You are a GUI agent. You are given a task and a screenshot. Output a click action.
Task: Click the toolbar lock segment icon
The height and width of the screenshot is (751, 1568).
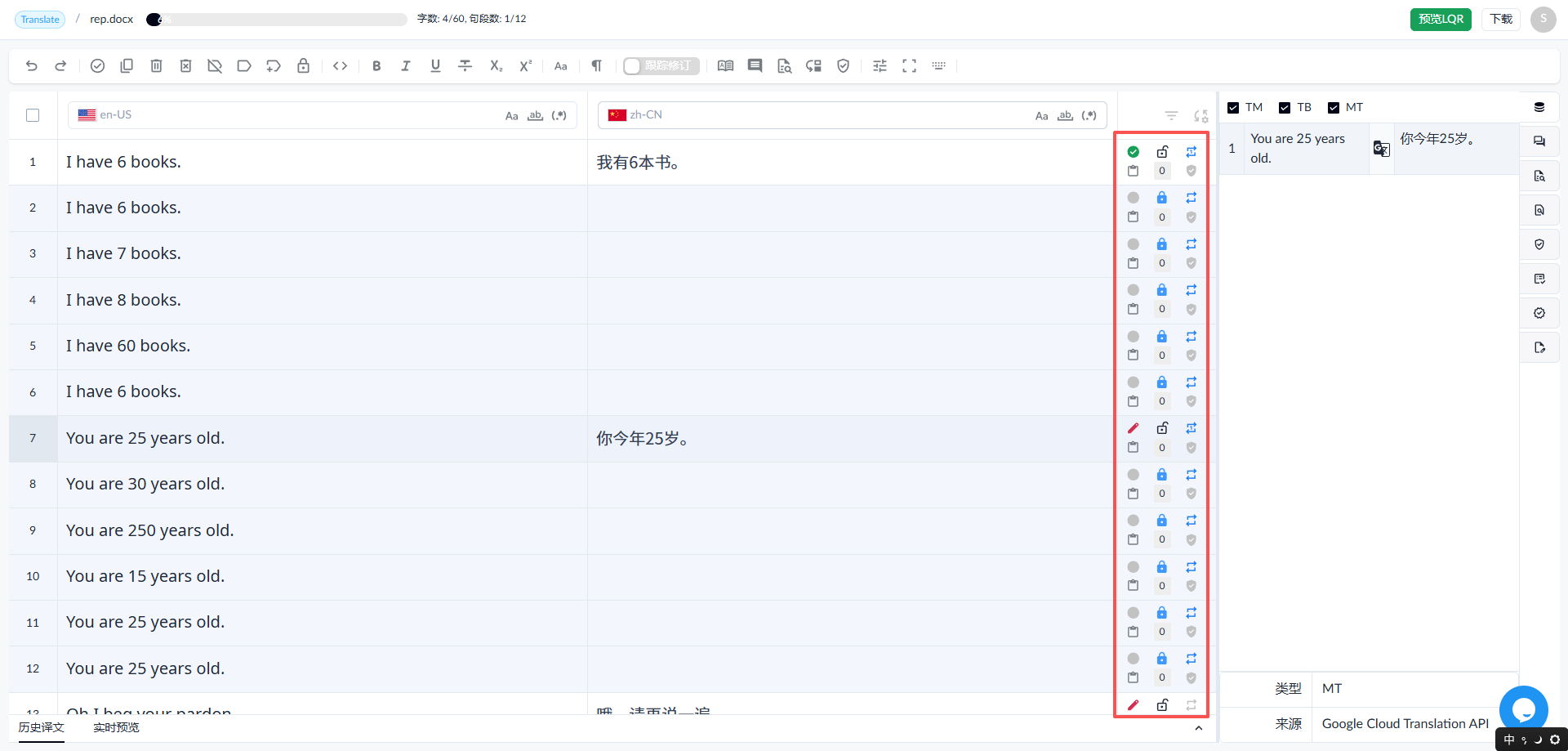coord(303,66)
